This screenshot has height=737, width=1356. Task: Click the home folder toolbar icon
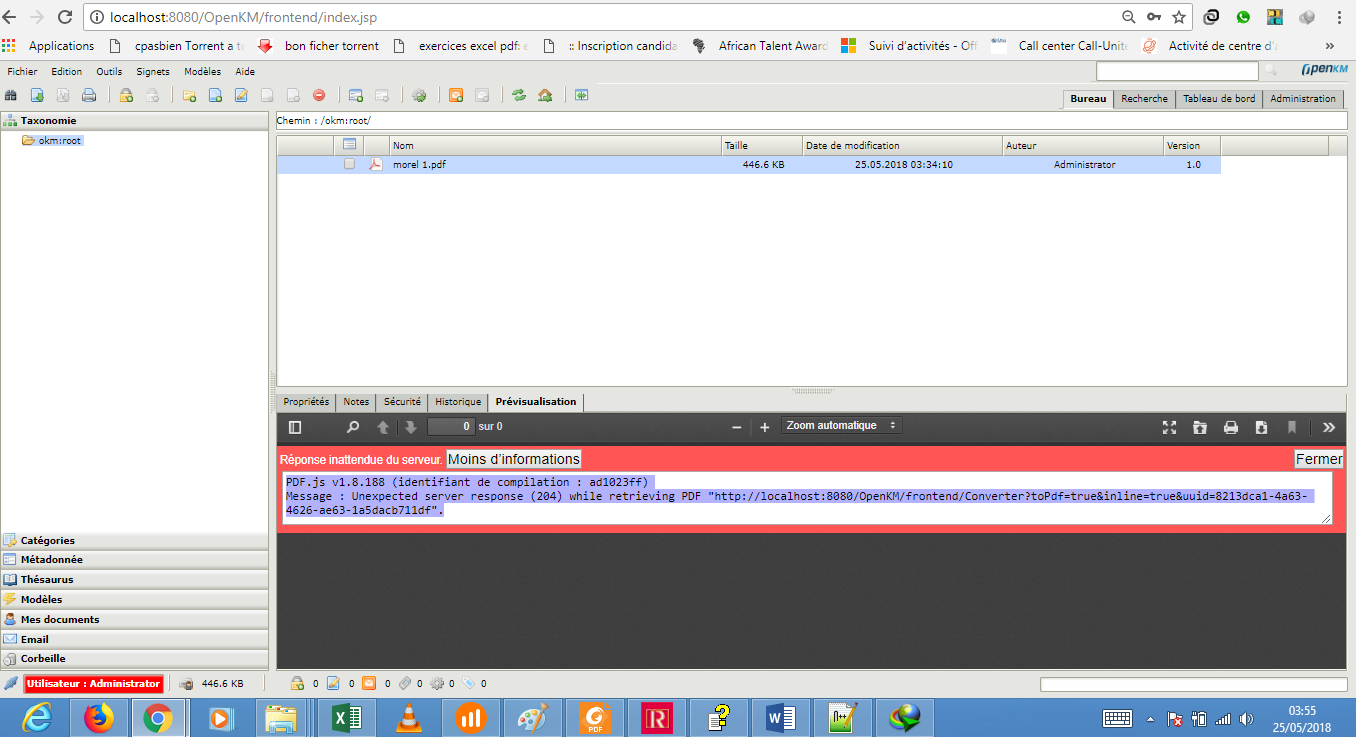pos(545,96)
